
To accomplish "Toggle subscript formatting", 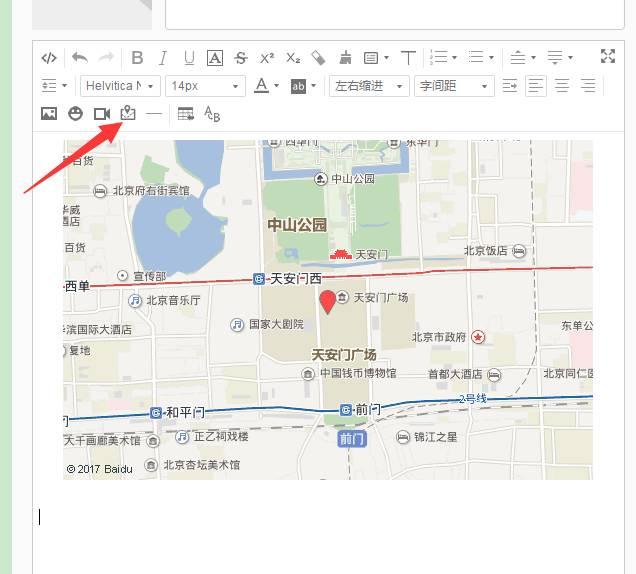I will click(293, 58).
